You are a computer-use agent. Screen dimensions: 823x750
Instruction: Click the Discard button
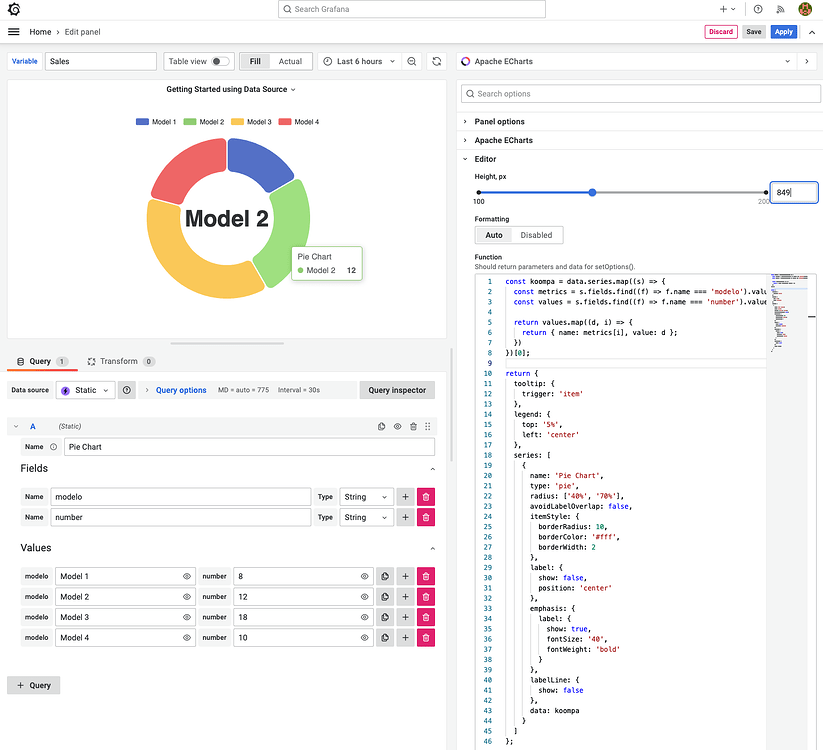(720, 31)
